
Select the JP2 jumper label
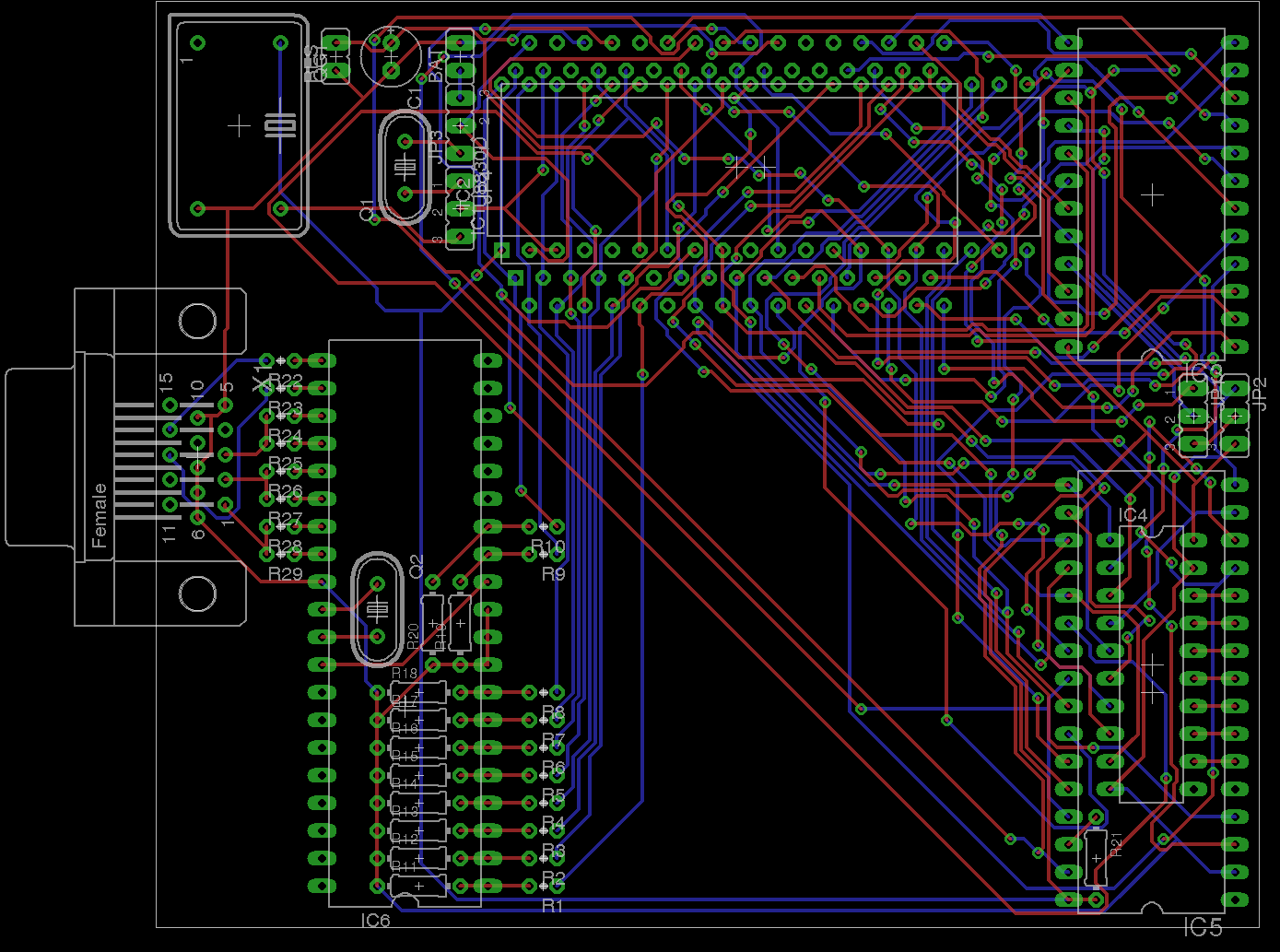(1260, 394)
